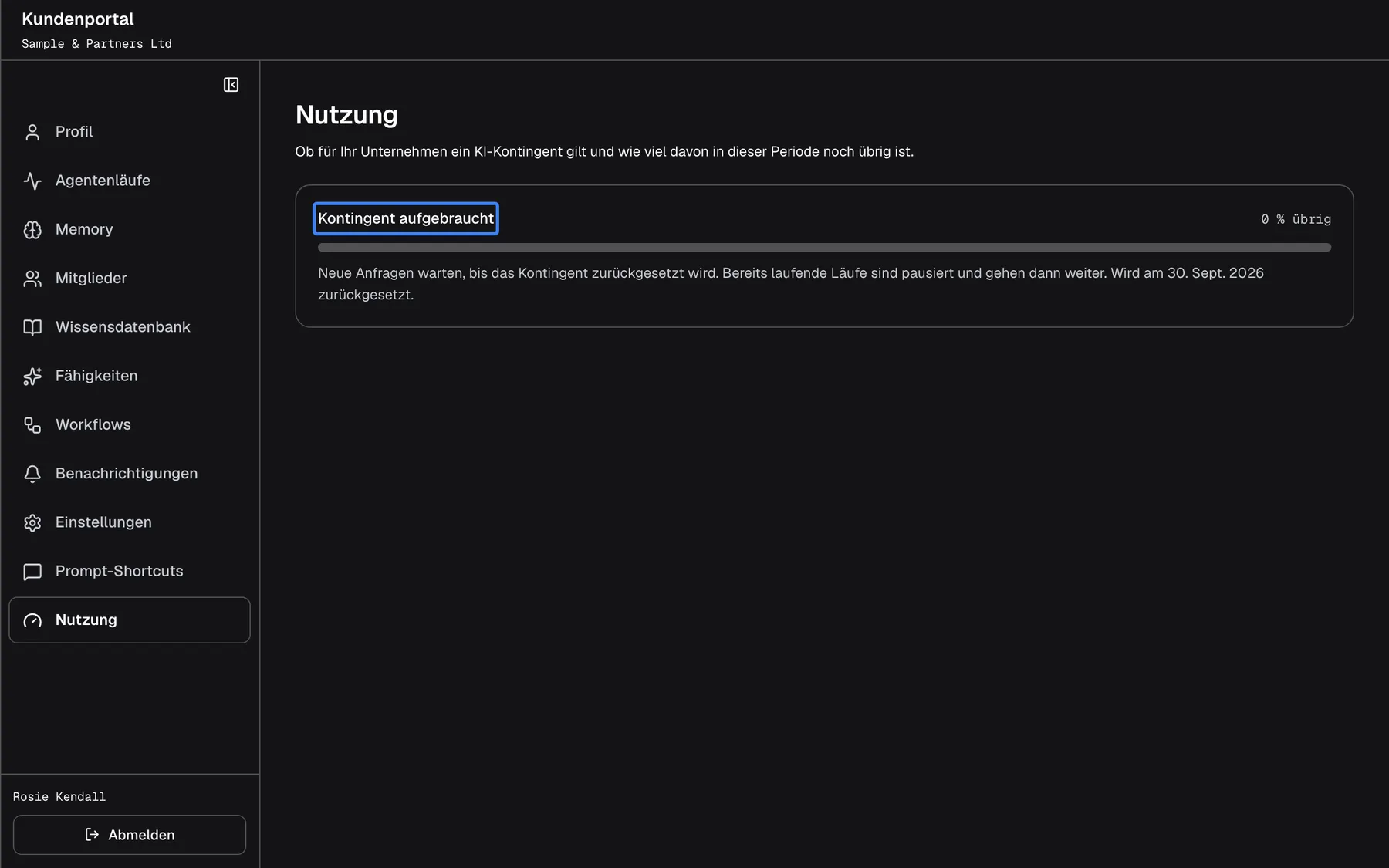Viewport: 1389px width, 868px height.
Task: Click the Kundenportal header title
Action: click(x=78, y=19)
